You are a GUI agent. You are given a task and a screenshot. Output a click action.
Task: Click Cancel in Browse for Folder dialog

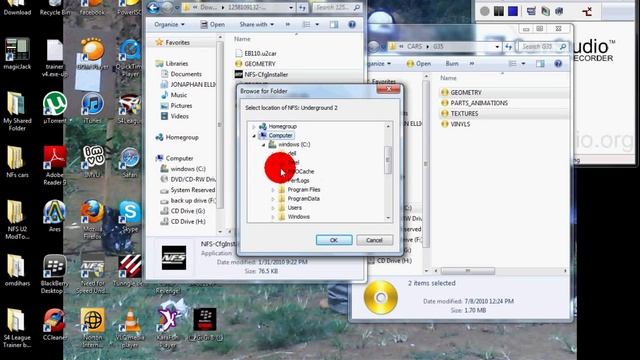[x=374, y=240]
